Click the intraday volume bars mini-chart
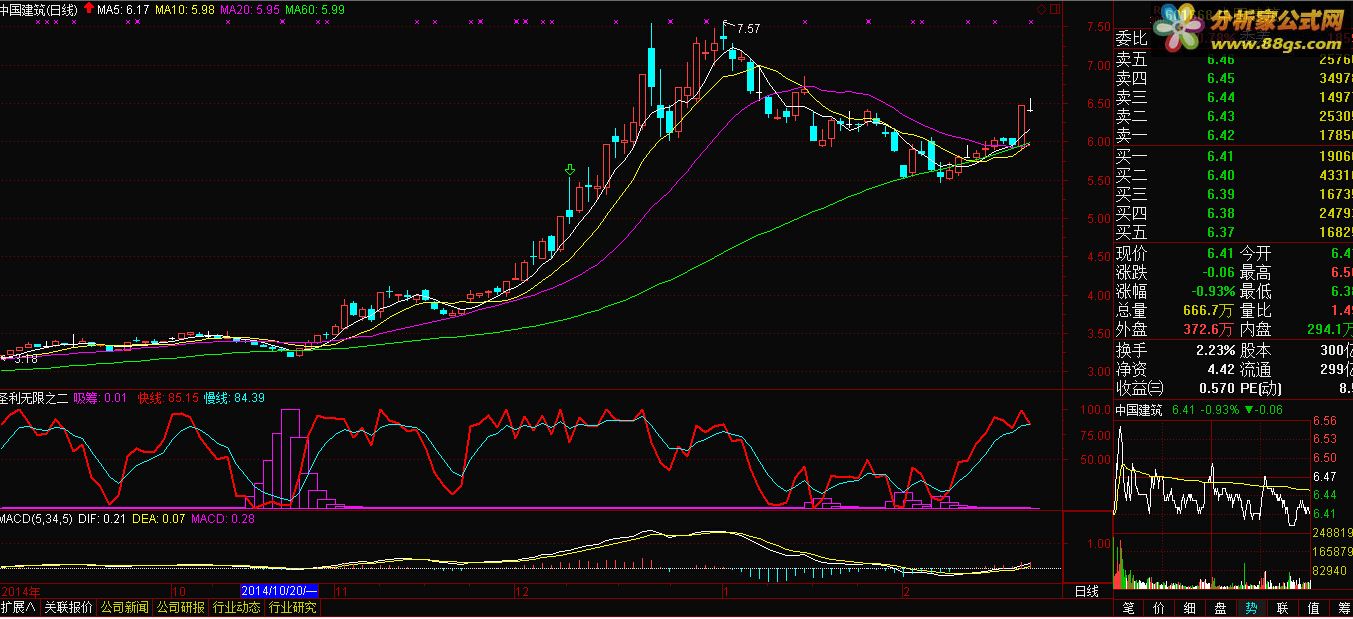 (x=1211, y=564)
